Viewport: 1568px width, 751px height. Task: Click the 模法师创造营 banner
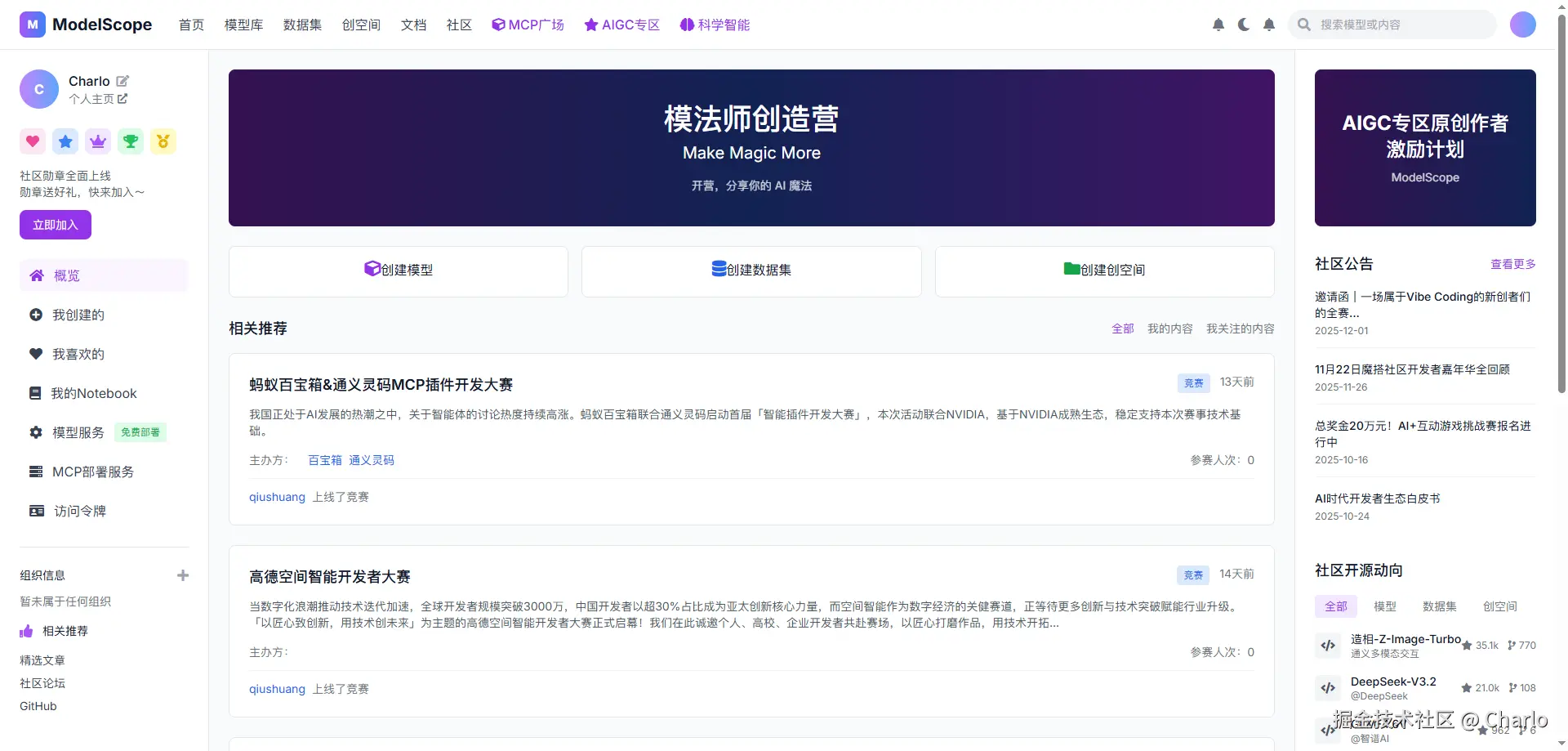pos(751,148)
